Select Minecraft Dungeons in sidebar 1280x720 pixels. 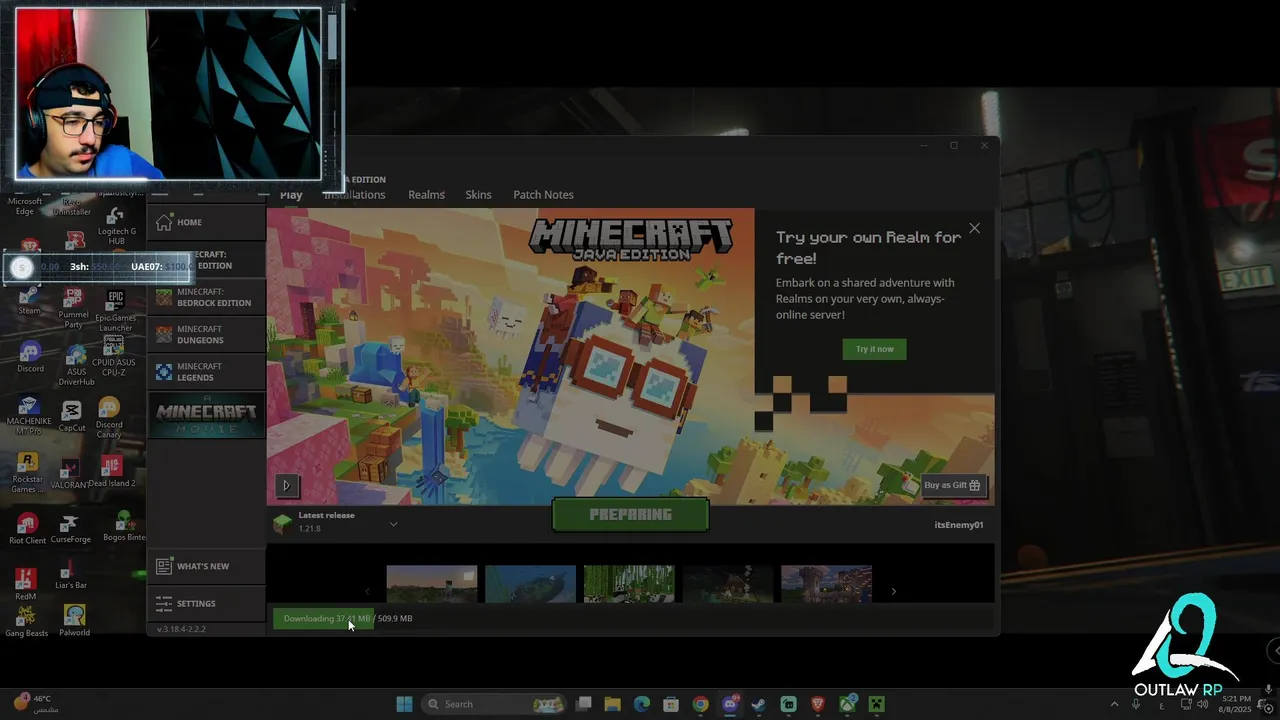point(206,334)
